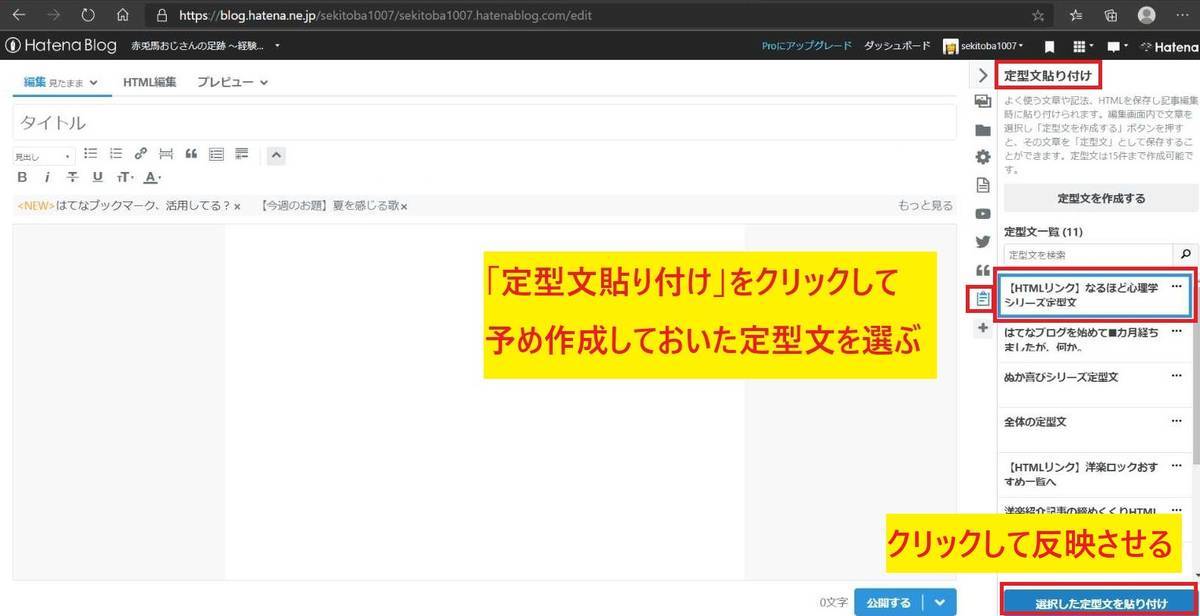1200x616 pixels.
Task: Click the blank editor body area
Action: 484,400
